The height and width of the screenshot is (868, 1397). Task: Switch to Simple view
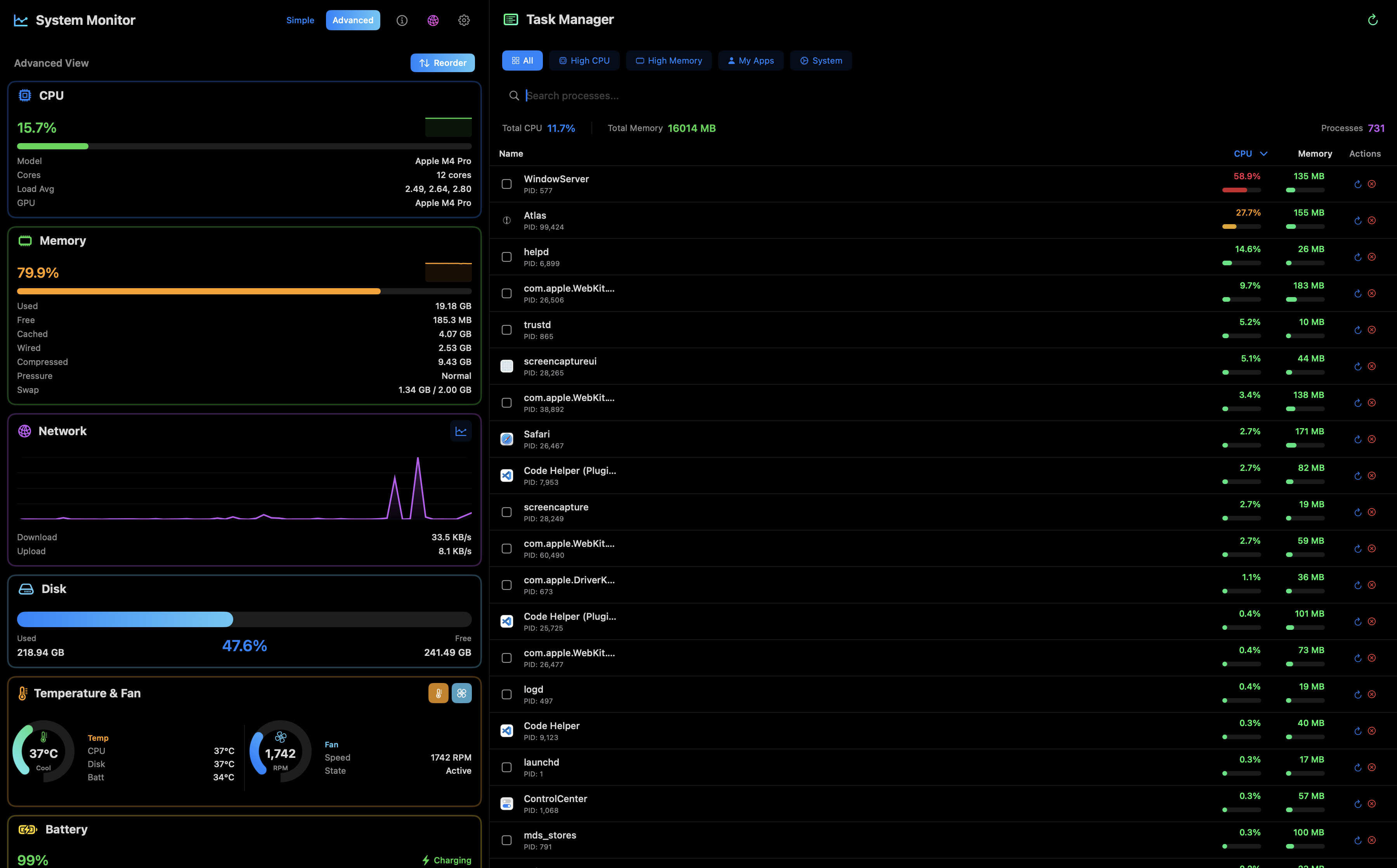coord(300,20)
